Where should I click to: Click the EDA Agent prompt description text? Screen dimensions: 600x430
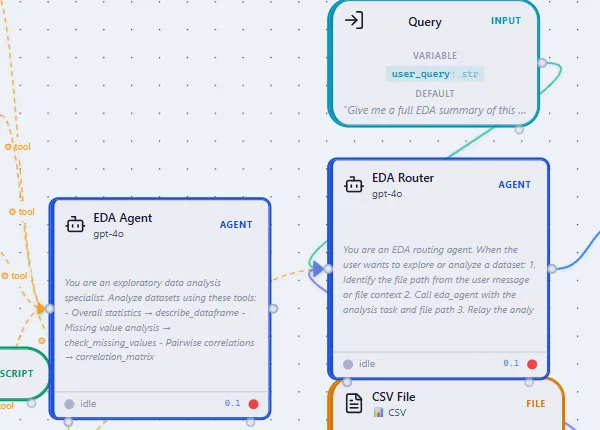tap(160, 319)
